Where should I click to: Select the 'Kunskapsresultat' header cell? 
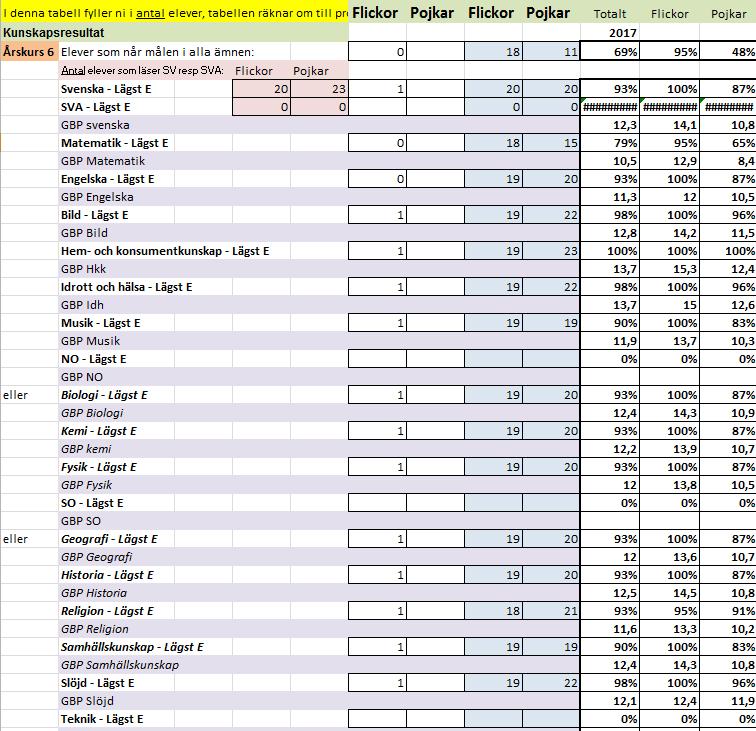click(x=174, y=33)
